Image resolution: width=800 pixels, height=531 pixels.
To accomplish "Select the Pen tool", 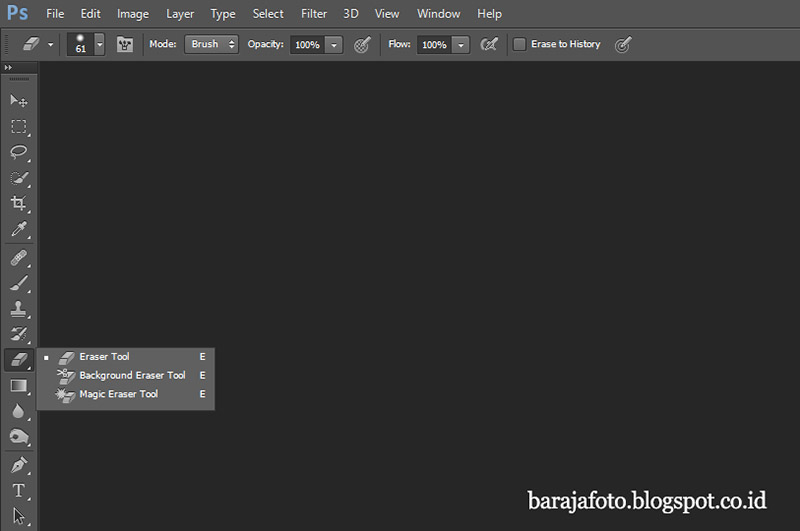I will click(x=19, y=465).
